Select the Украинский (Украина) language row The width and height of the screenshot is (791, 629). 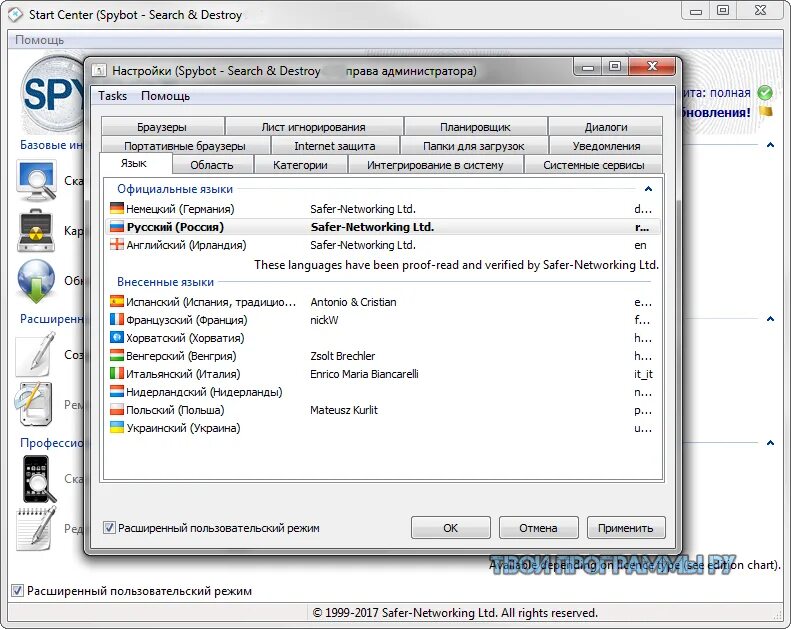tap(383, 428)
